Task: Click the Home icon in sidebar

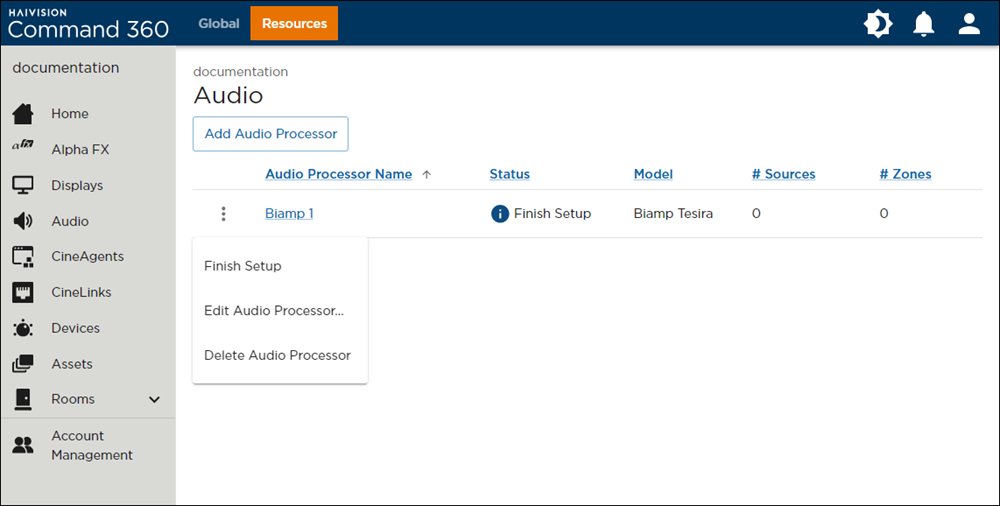Action: pyautogui.click(x=23, y=114)
